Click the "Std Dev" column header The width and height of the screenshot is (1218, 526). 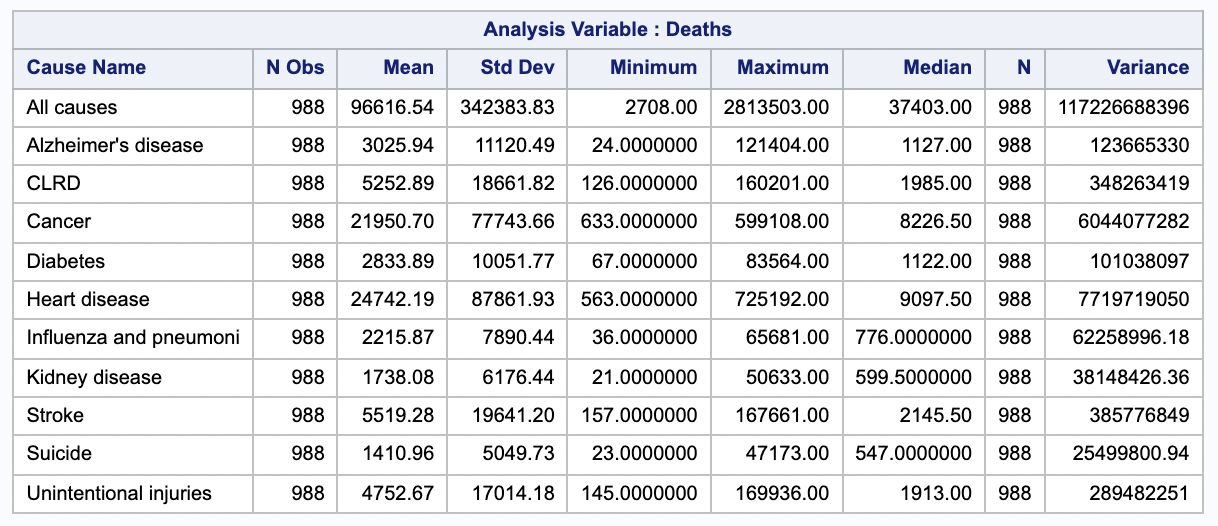click(518, 68)
